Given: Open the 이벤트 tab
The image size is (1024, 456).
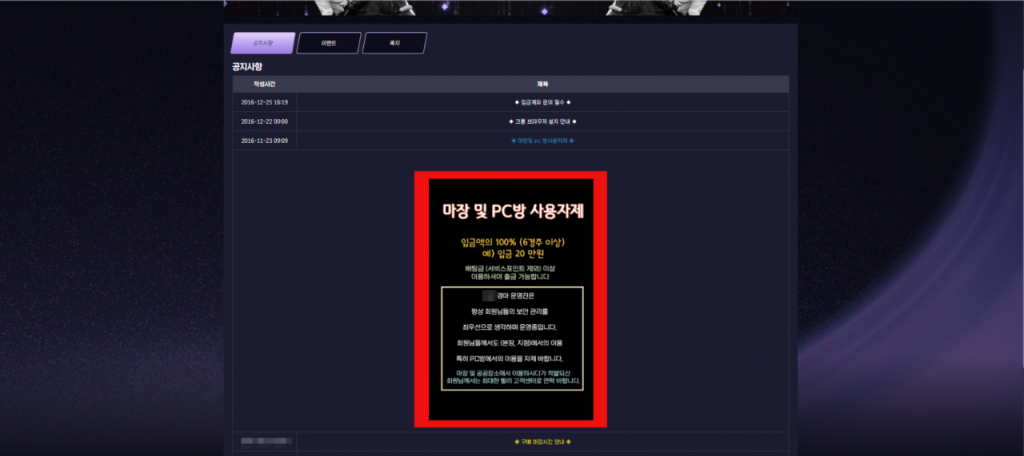Looking at the screenshot, I should point(328,43).
